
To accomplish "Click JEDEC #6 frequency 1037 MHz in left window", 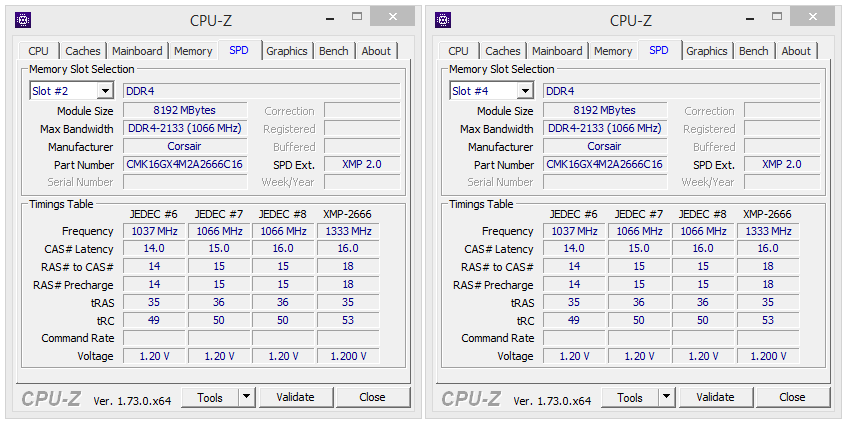I will 154,231.
